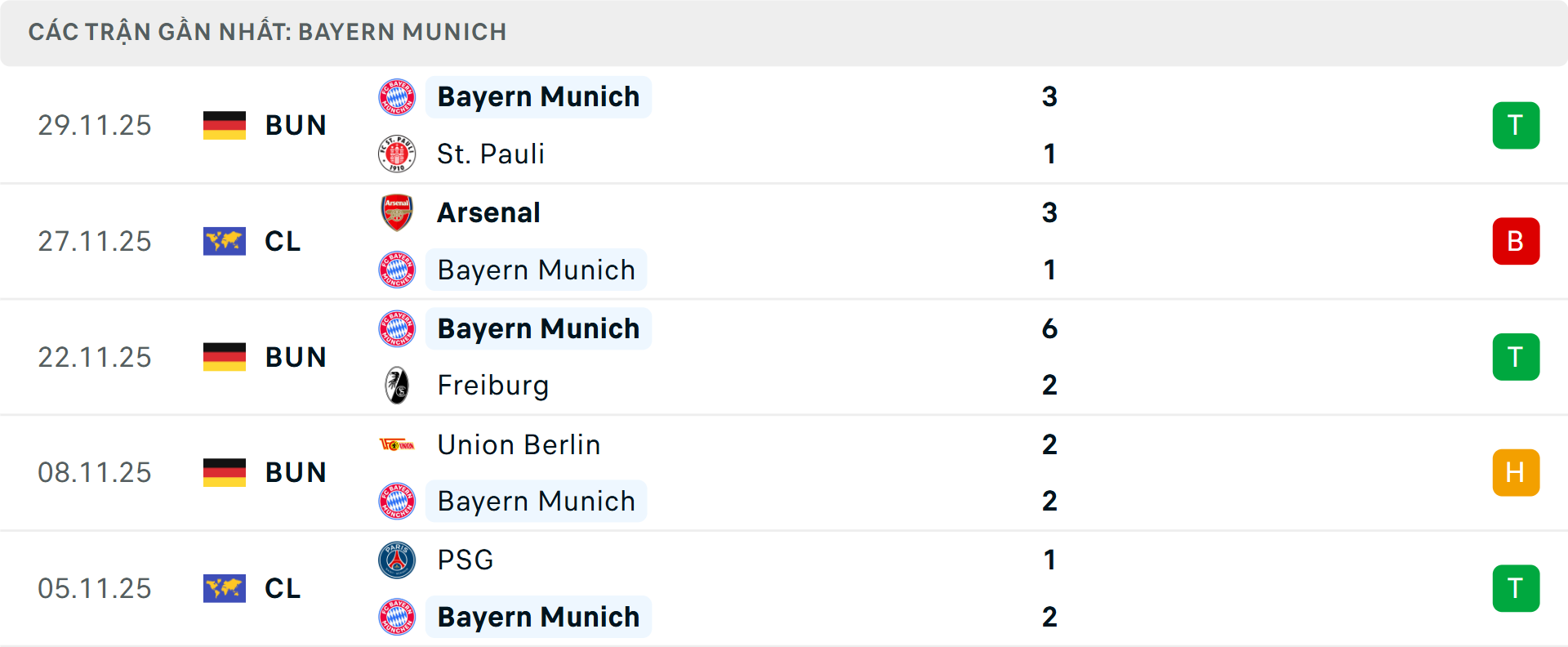
Task: Click the Union Berlin club logo
Action: point(398,444)
